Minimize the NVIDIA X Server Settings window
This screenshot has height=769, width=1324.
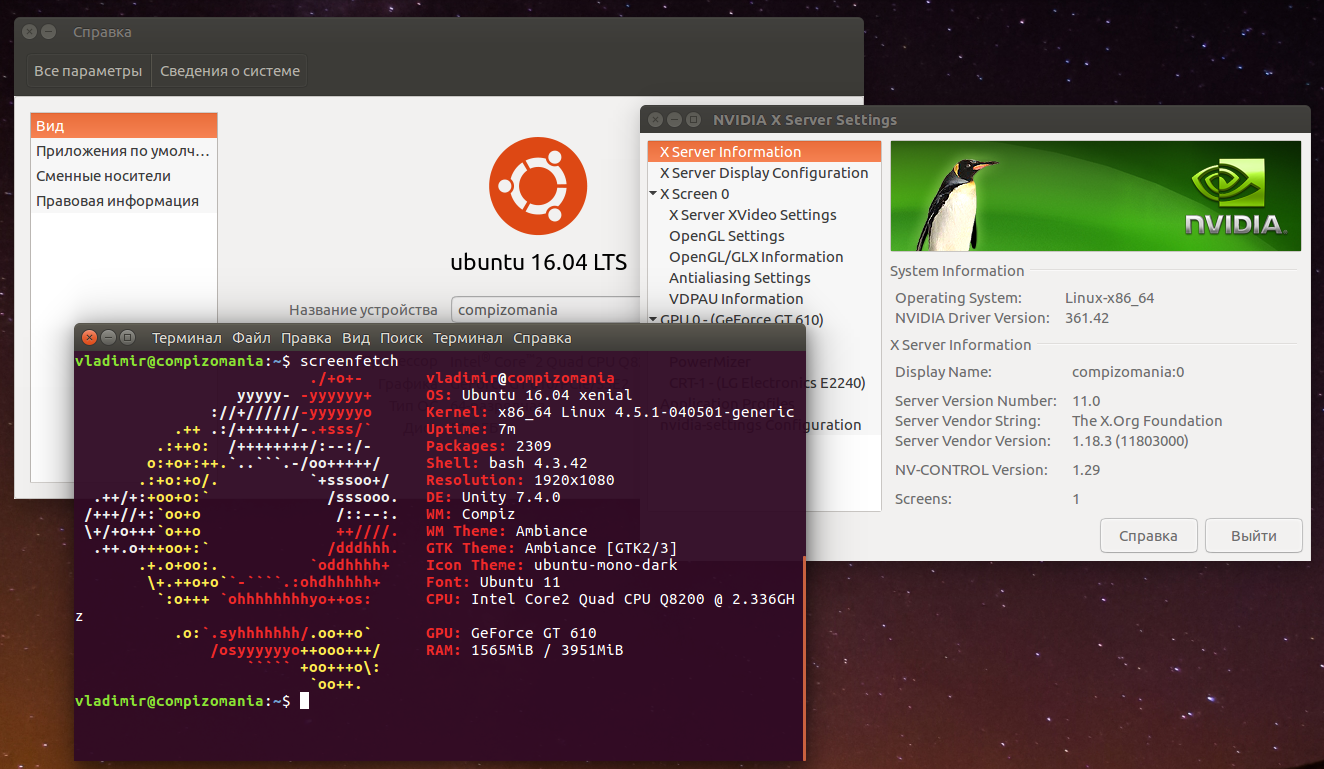pyautogui.click(x=674, y=120)
